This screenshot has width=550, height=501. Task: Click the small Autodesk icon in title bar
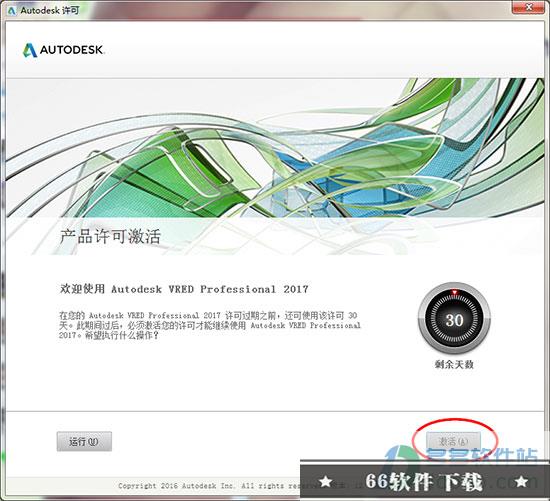(12, 11)
